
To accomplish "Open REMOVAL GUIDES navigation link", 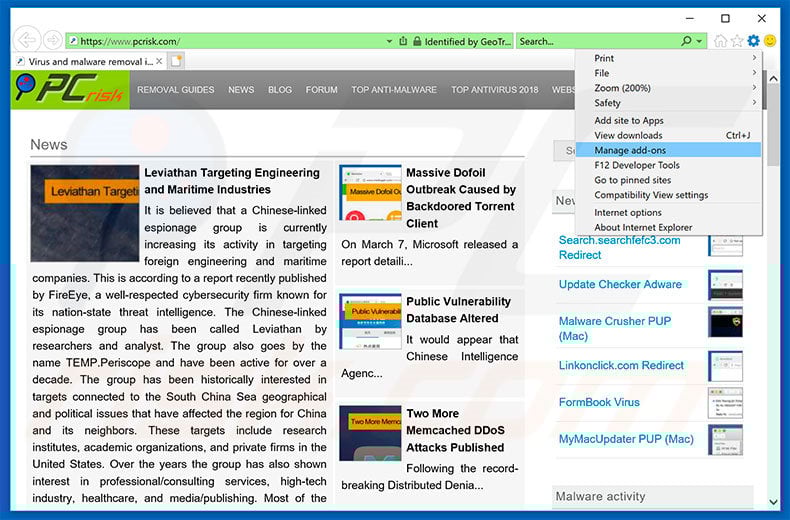I will [x=175, y=90].
